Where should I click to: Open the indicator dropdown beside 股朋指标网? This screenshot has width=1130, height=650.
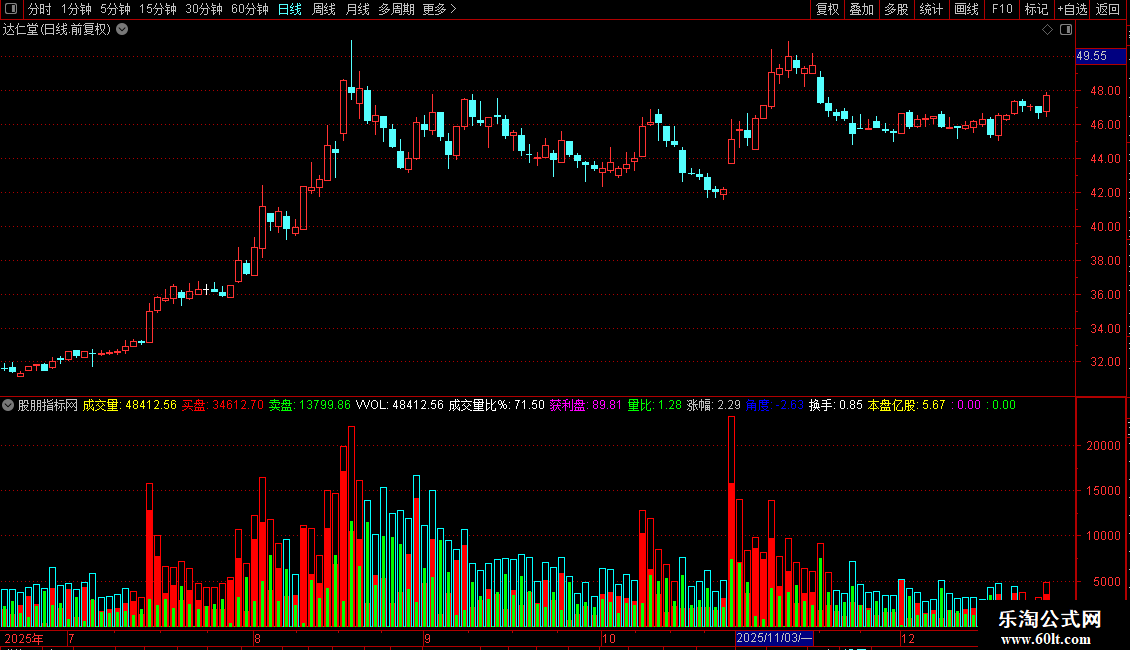point(8,405)
